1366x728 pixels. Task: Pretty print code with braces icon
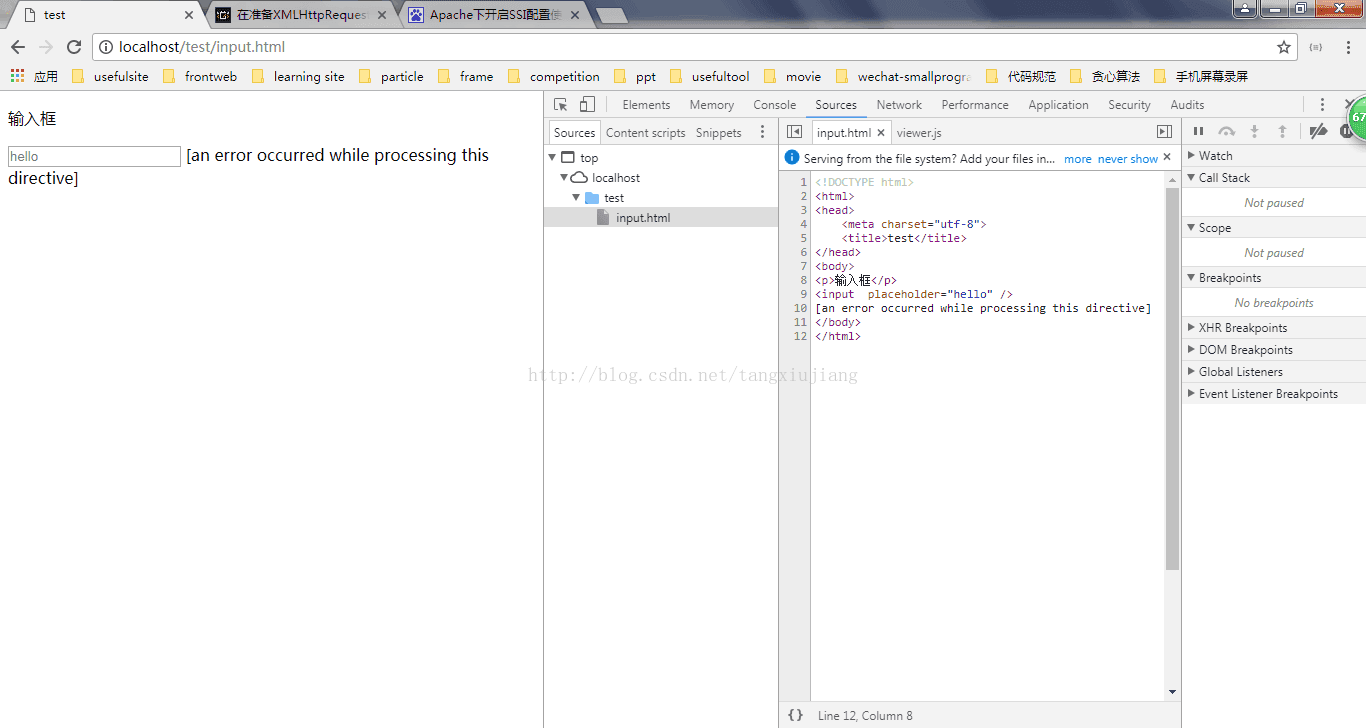[795, 715]
